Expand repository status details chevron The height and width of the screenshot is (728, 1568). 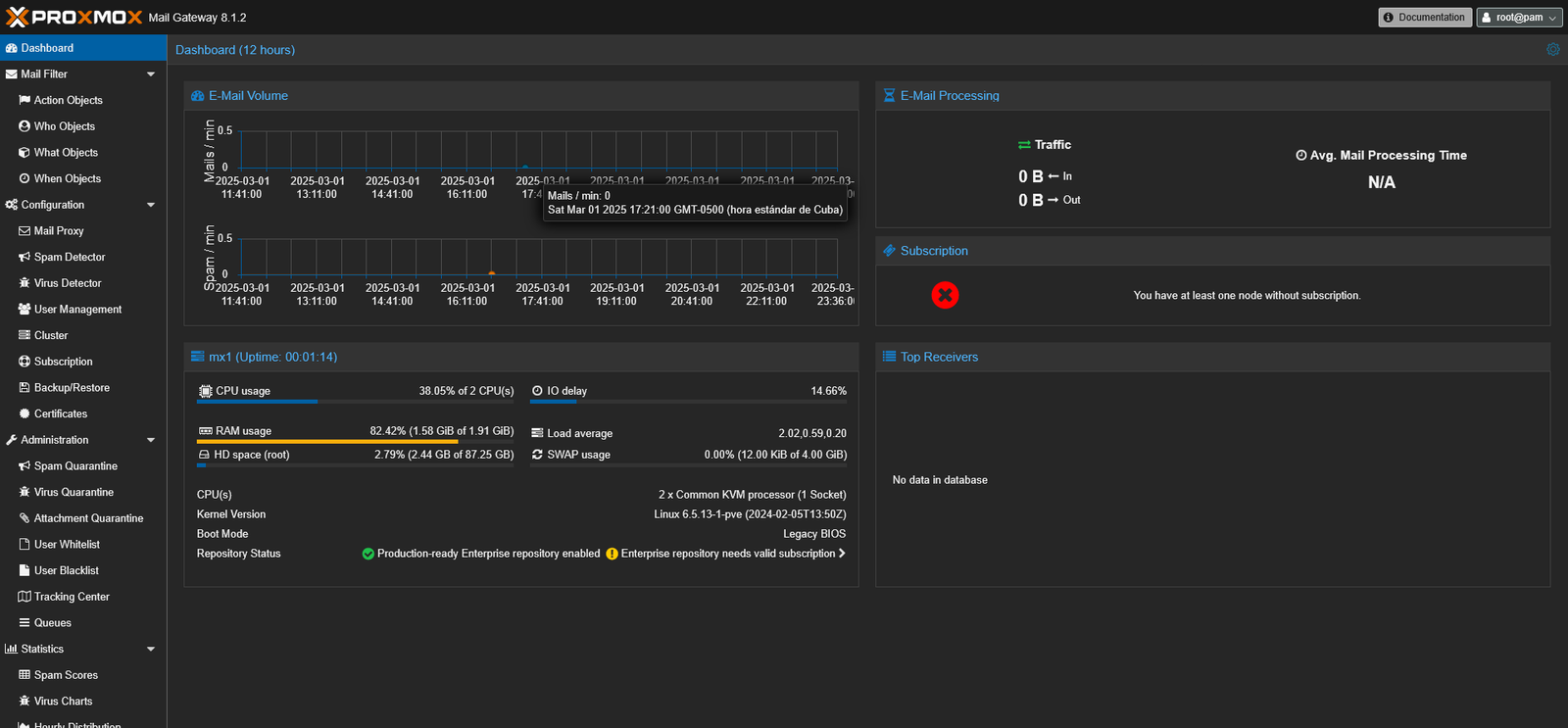841,554
